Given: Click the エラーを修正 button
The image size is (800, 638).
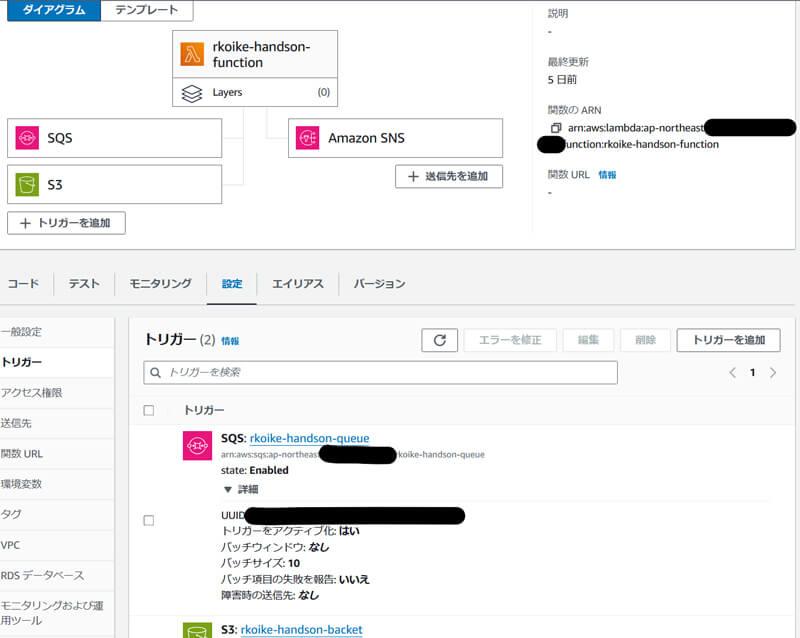Looking at the screenshot, I should [x=510, y=340].
